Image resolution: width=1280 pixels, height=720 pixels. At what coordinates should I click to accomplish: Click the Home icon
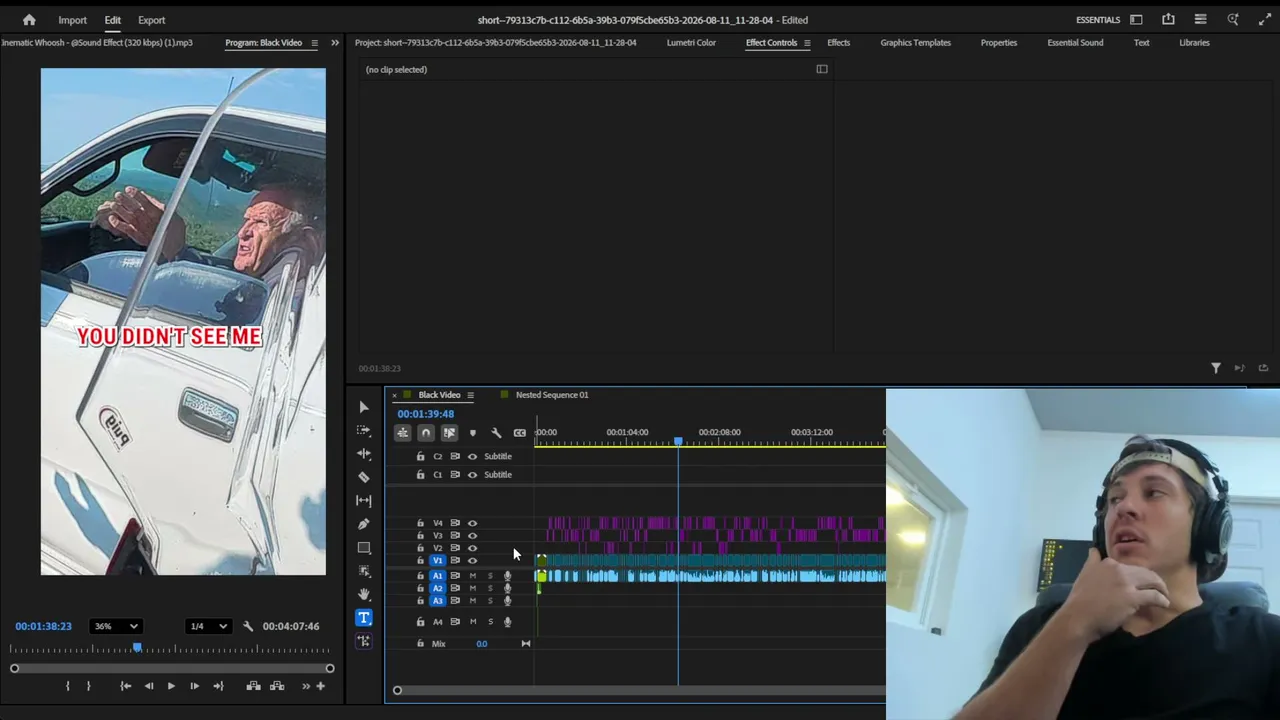click(29, 20)
